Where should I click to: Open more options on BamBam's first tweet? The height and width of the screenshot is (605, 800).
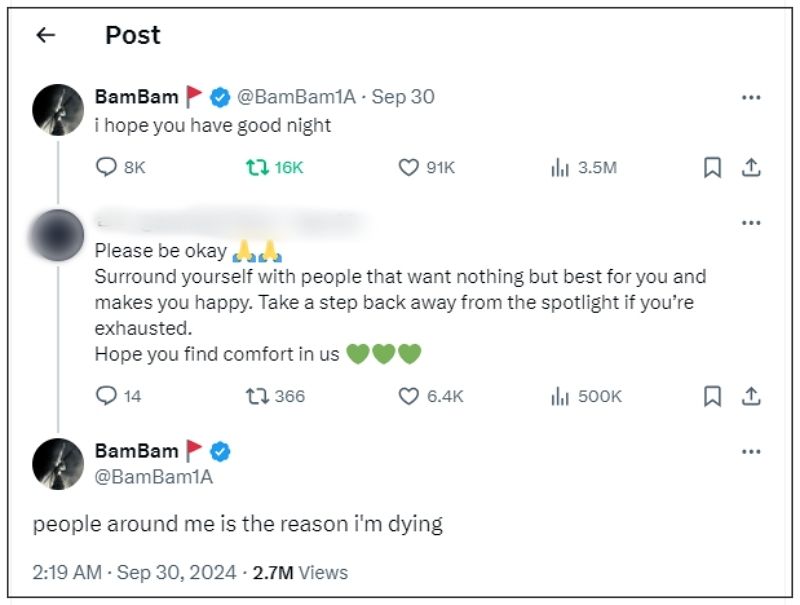pyautogui.click(x=753, y=95)
